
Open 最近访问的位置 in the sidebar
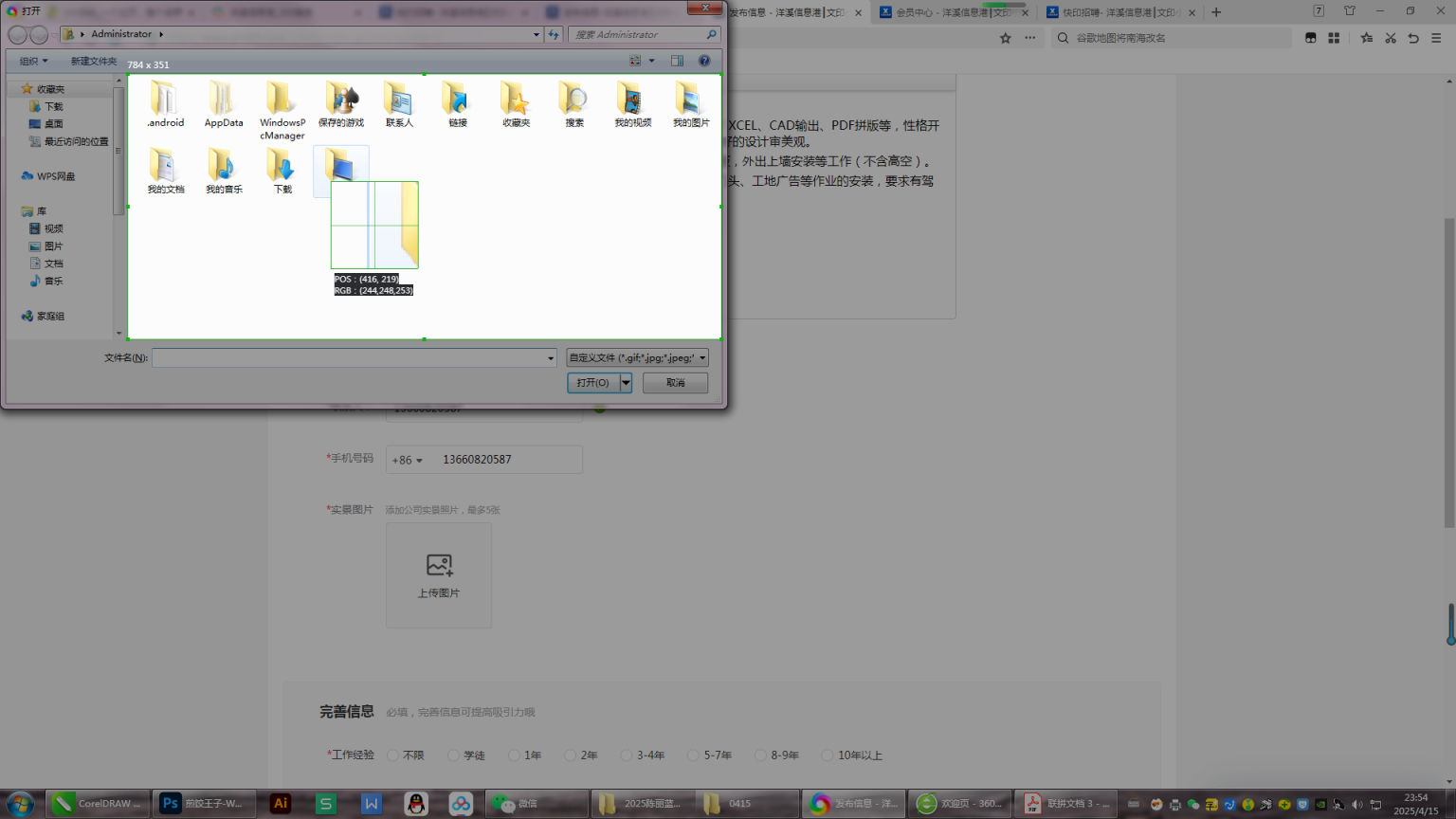click(68, 141)
